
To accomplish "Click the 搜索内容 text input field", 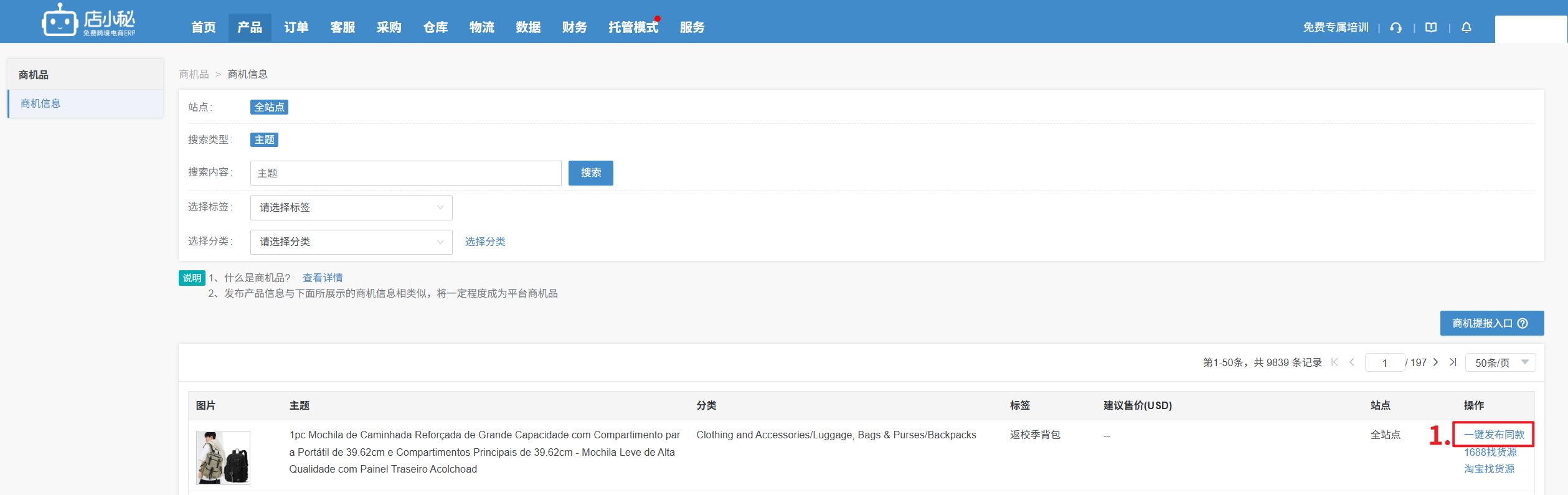I will pyautogui.click(x=405, y=173).
